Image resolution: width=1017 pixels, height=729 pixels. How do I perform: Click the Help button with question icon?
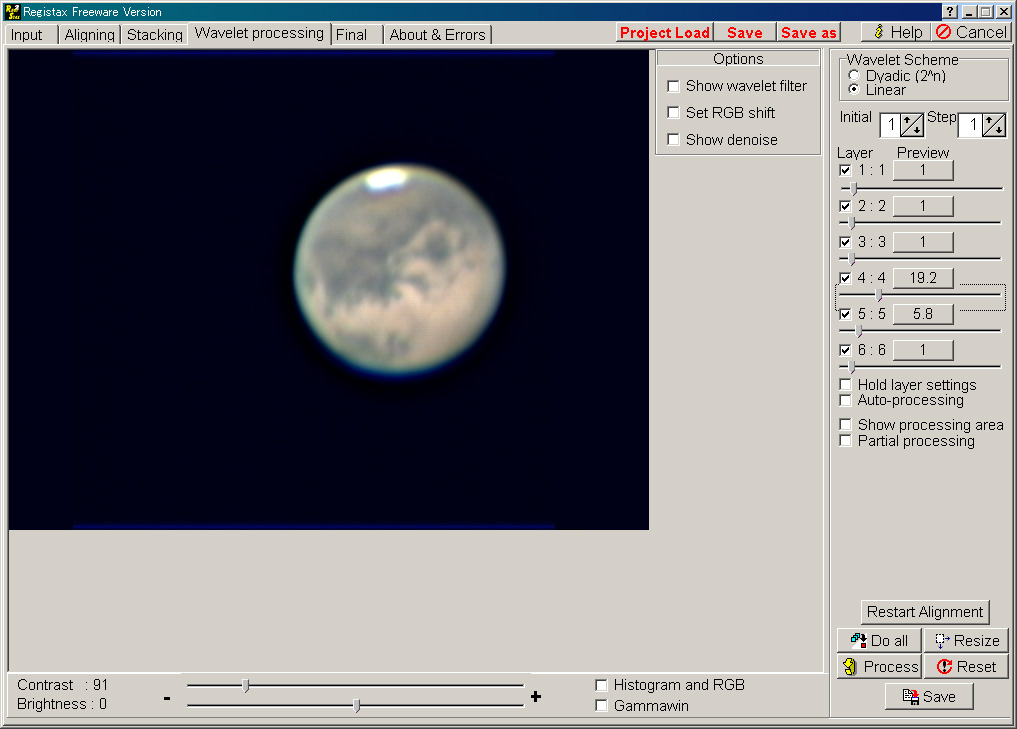895,32
